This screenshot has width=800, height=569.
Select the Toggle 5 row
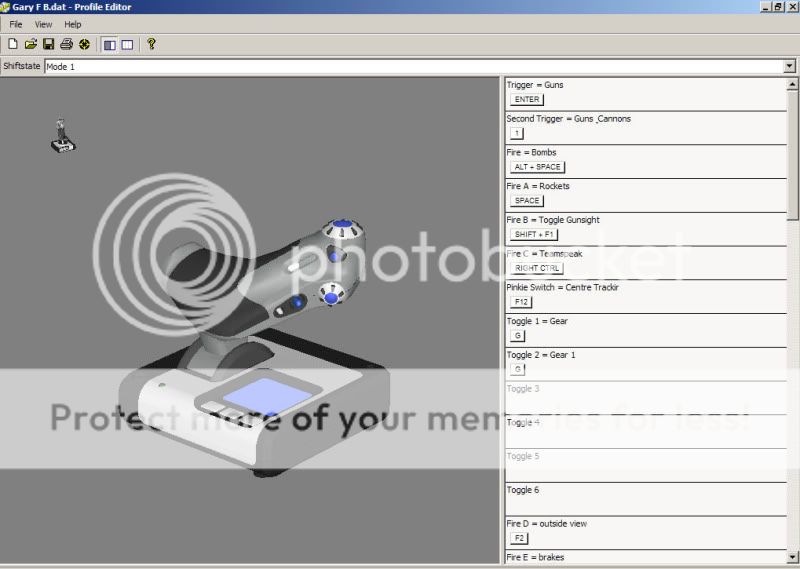pos(646,465)
